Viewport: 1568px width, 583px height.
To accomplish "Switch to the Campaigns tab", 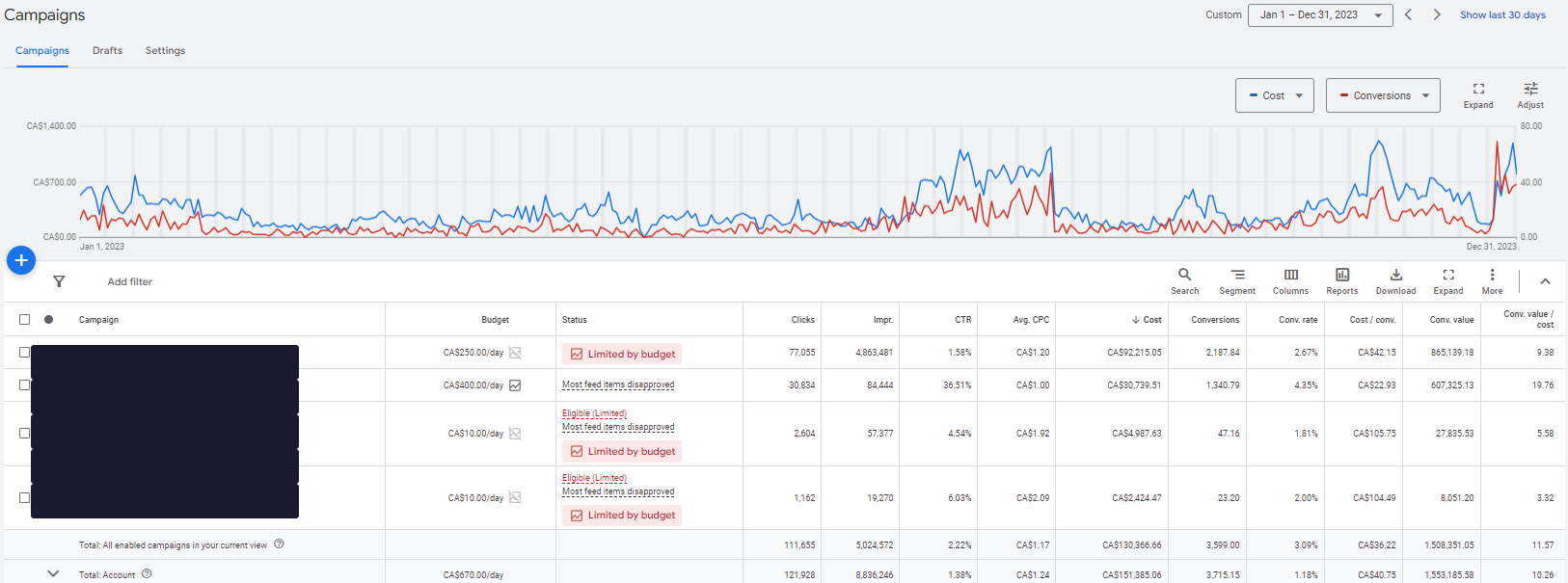I will [x=42, y=50].
